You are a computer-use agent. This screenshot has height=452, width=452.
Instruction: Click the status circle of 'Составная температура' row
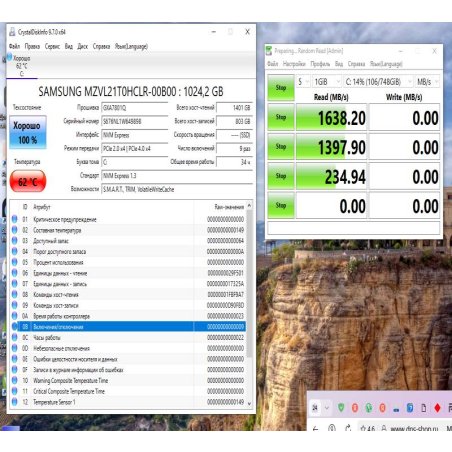[x=15, y=230]
